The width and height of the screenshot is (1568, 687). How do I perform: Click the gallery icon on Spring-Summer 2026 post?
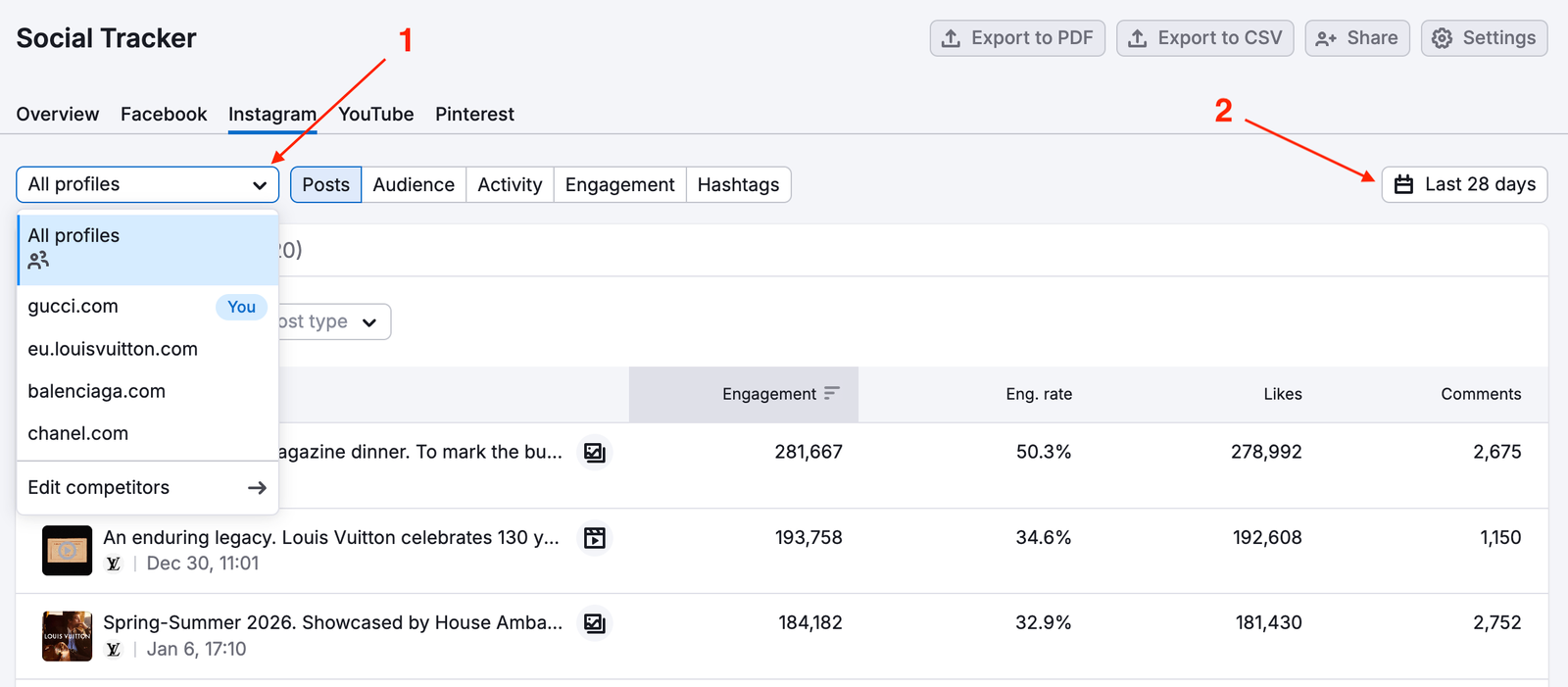point(594,623)
